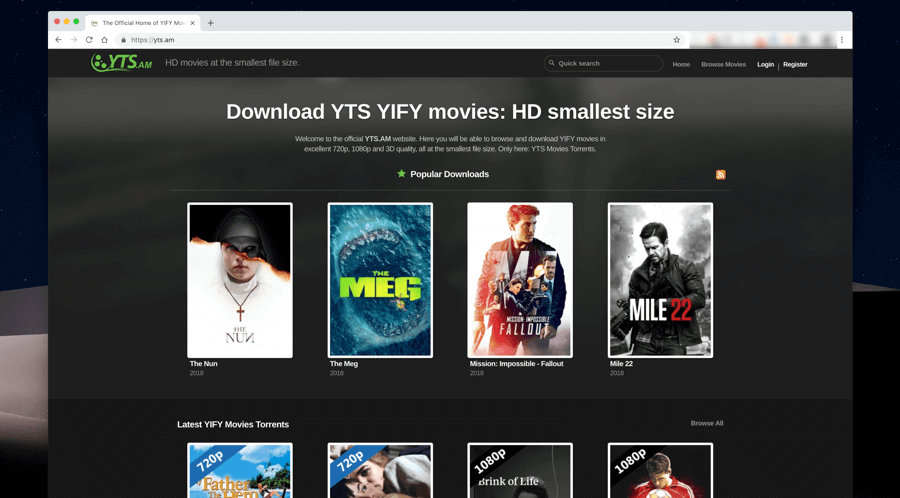The width and height of the screenshot is (900, 498).
Task: Focus the Quick search field
Action: (603, 63)
